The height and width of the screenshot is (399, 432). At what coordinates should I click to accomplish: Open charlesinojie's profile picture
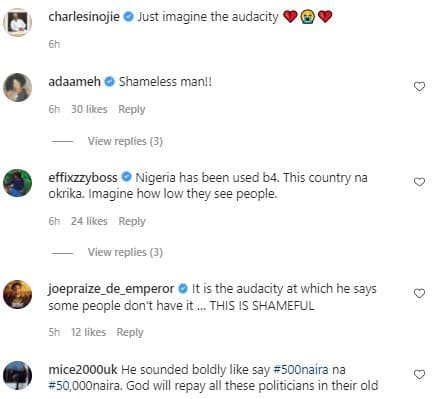click(17, 23)
